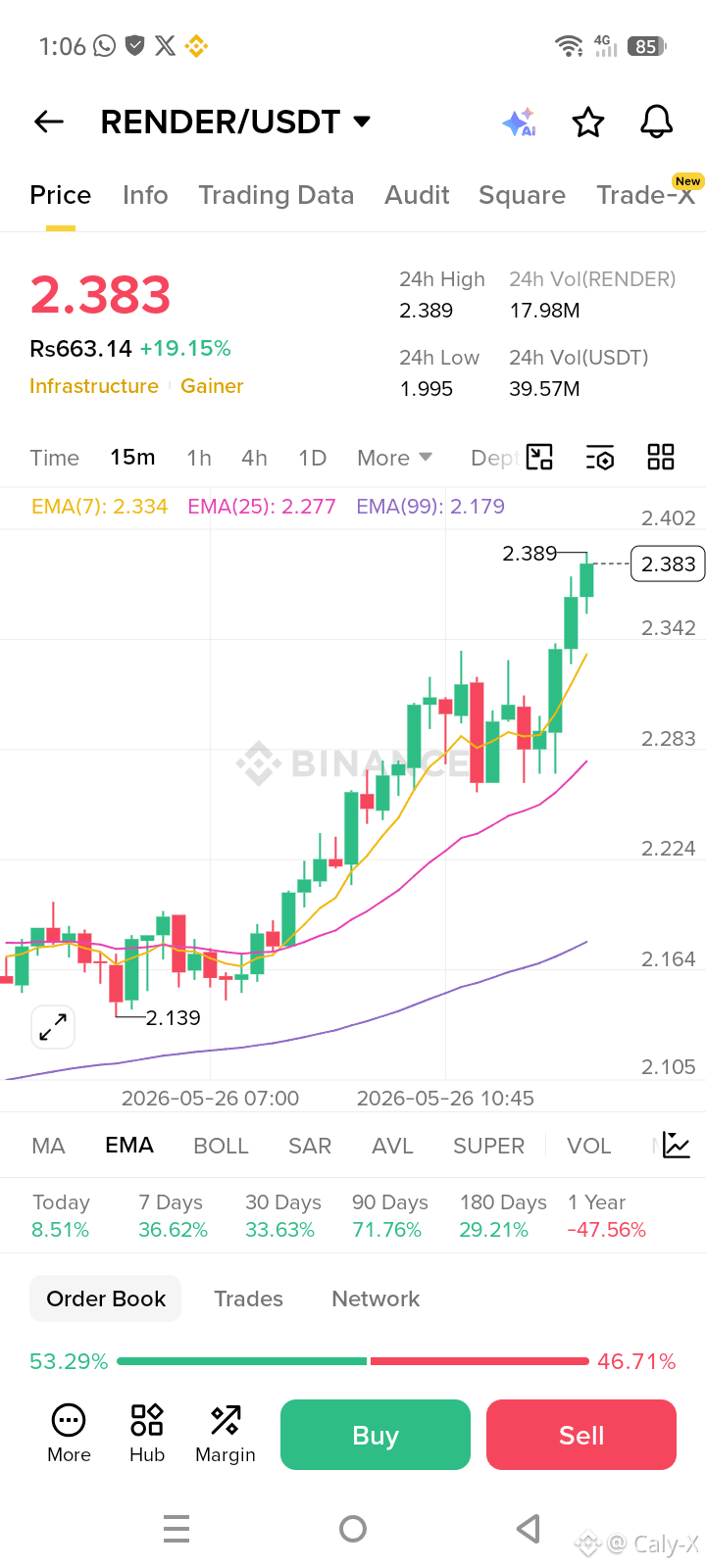Tap the red Sell button

tap(581, 1435)
